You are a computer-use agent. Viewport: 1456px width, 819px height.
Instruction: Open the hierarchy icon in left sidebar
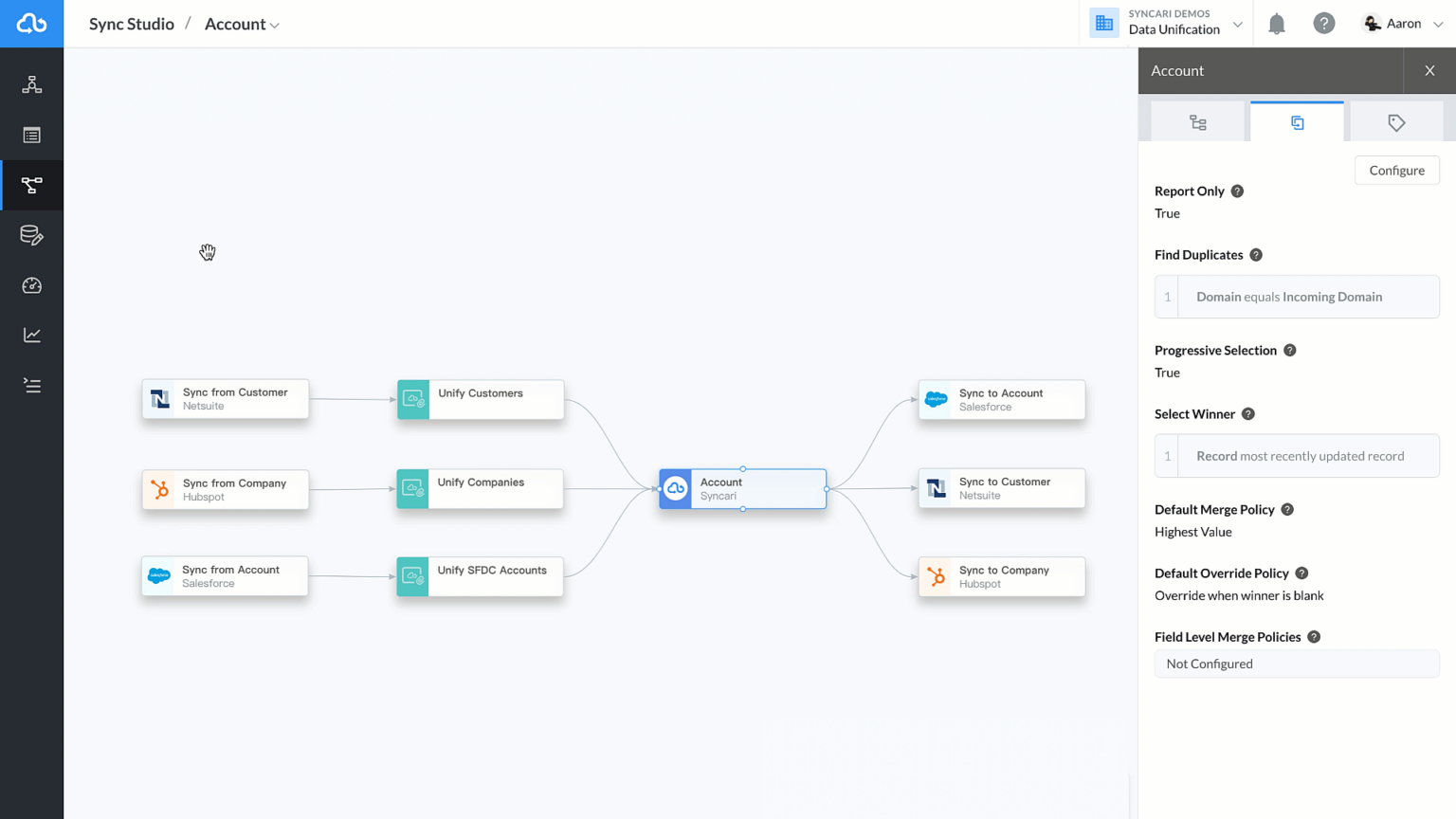[x=31, y=84]
